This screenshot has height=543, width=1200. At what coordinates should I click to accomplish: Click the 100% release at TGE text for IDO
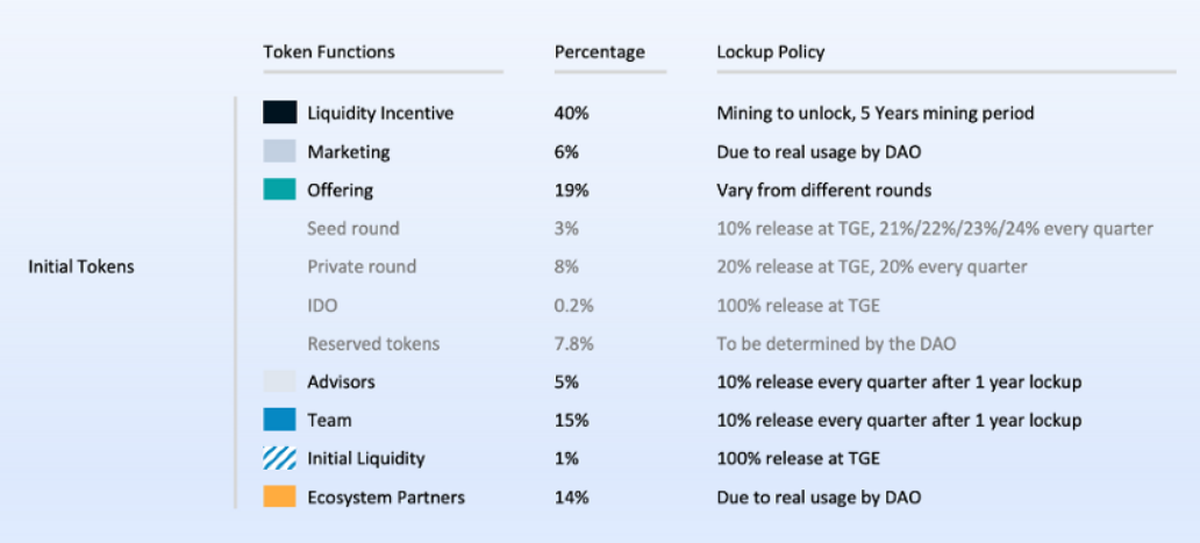(x=798, y=305)
